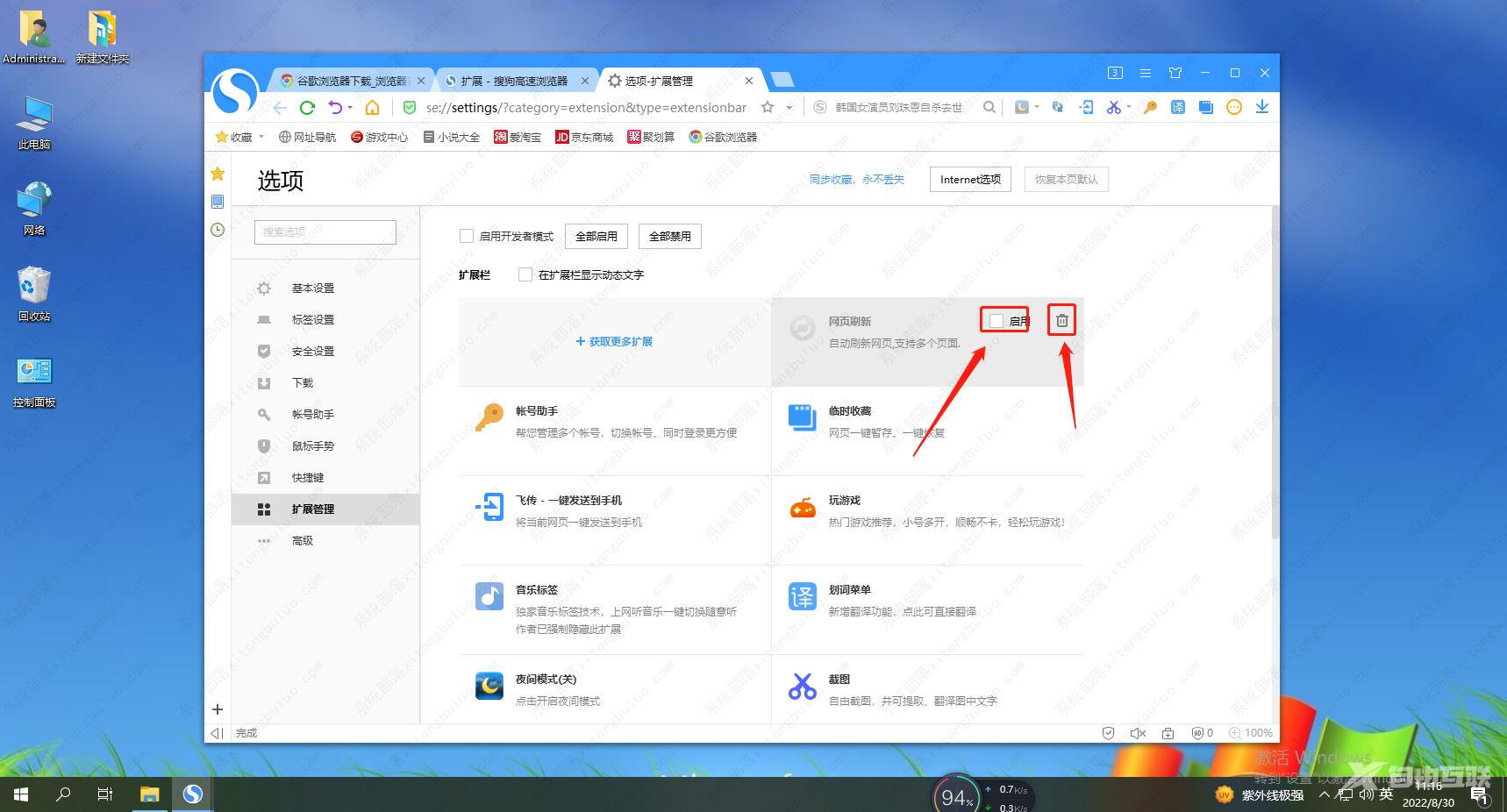Toggle show dynamic text in extension bar

click(x=525, y=274)
